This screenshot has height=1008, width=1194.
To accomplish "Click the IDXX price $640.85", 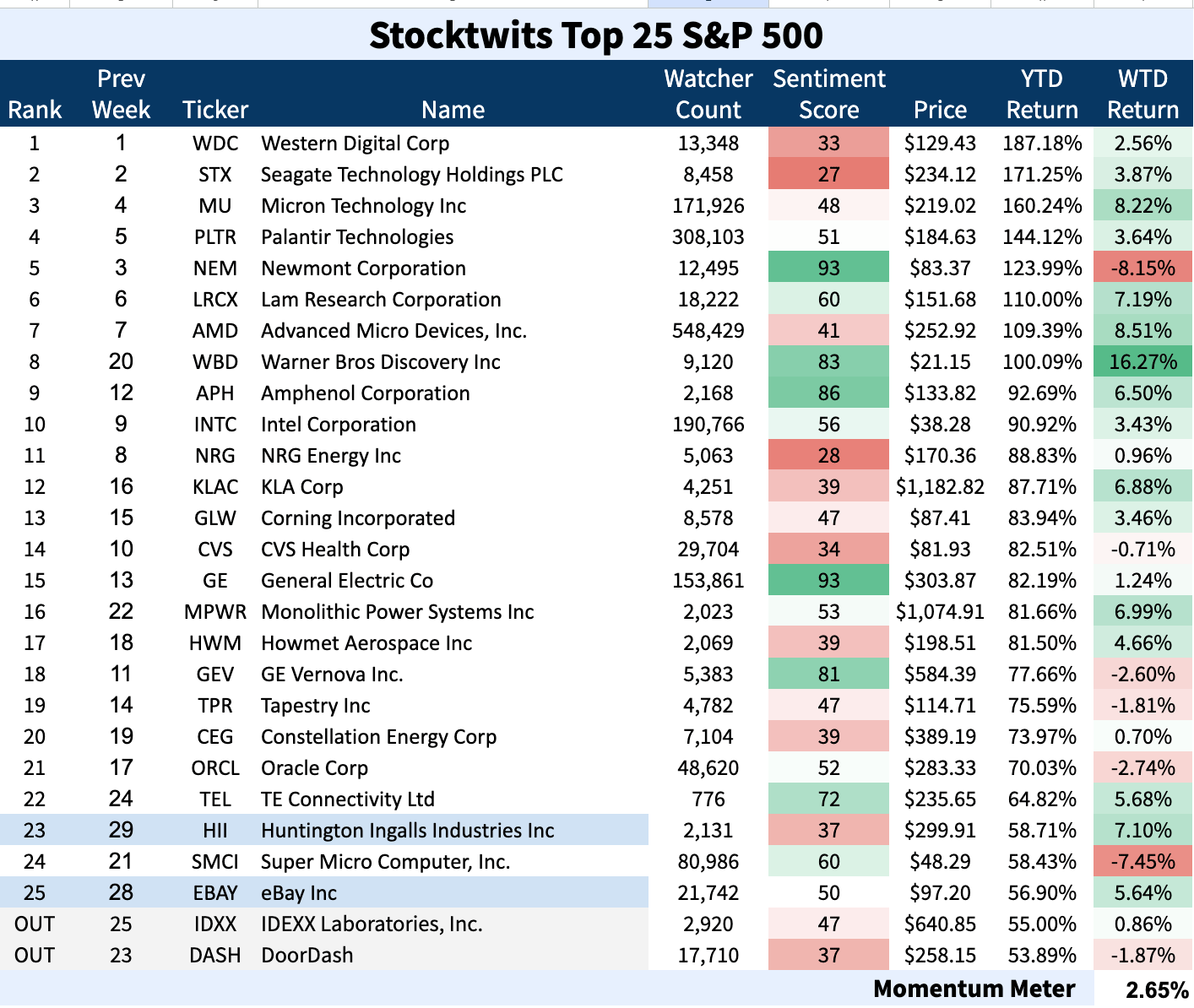I will pos(940,924).
